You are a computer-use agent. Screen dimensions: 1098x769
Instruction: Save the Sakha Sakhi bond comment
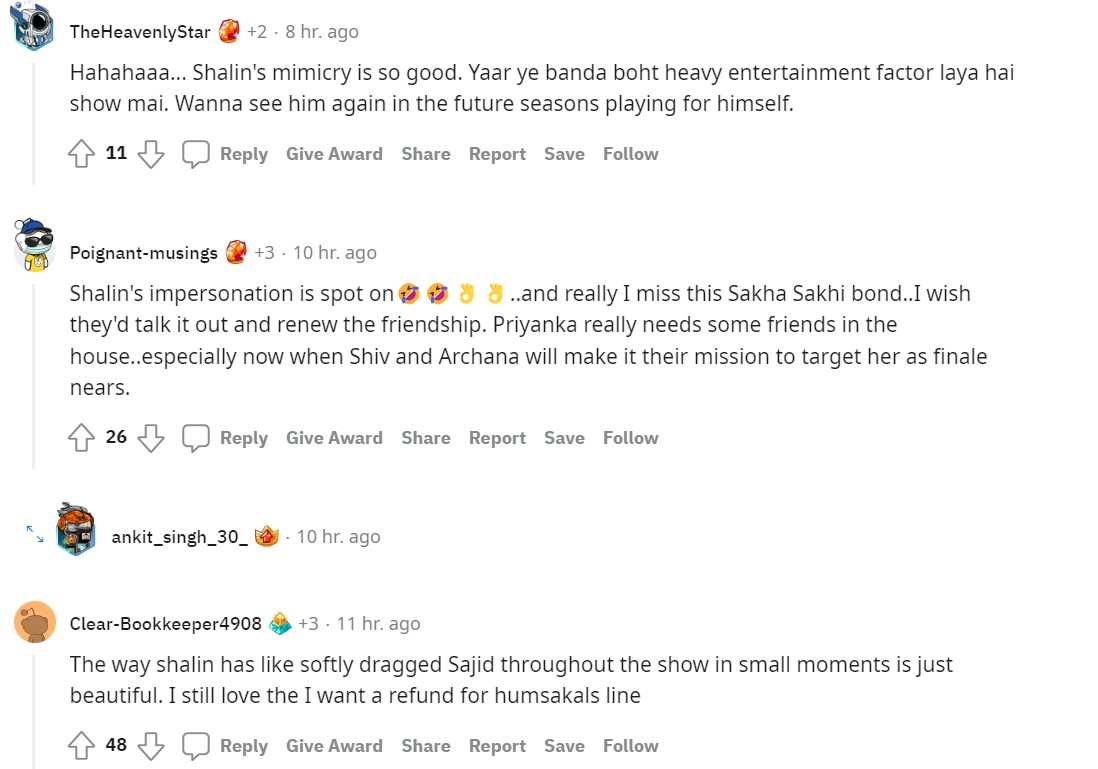pos(563,438)
